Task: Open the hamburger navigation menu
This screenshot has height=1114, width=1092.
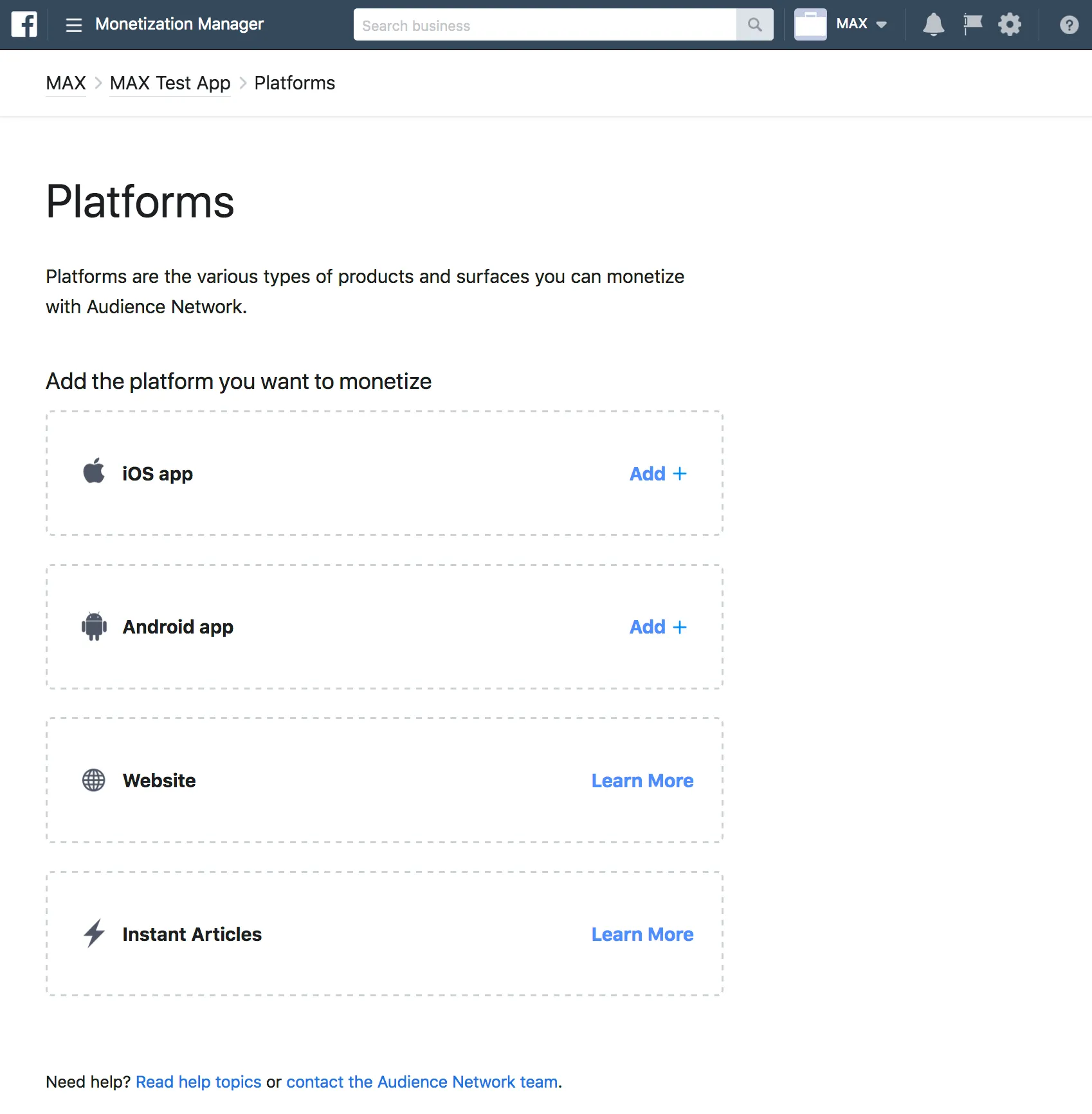Action: pyautogui.click(x=73, y=24)
